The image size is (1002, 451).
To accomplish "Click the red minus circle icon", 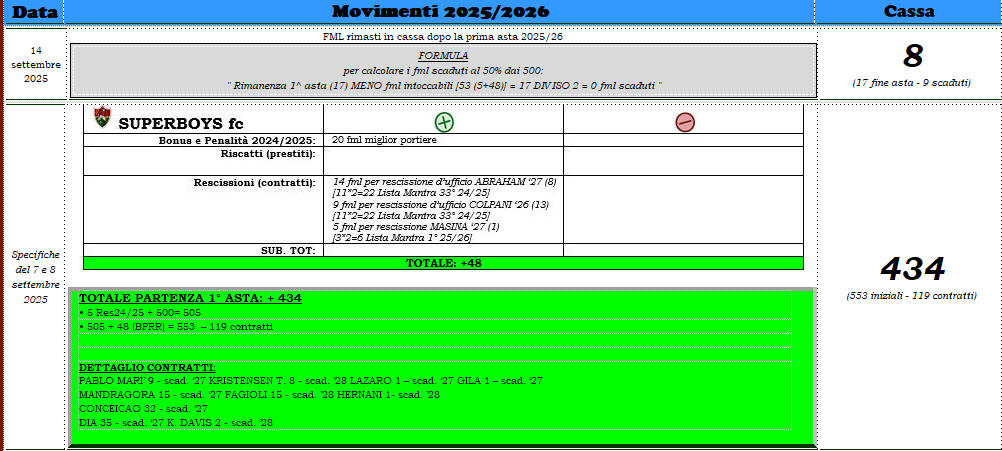I will (684, 122).
